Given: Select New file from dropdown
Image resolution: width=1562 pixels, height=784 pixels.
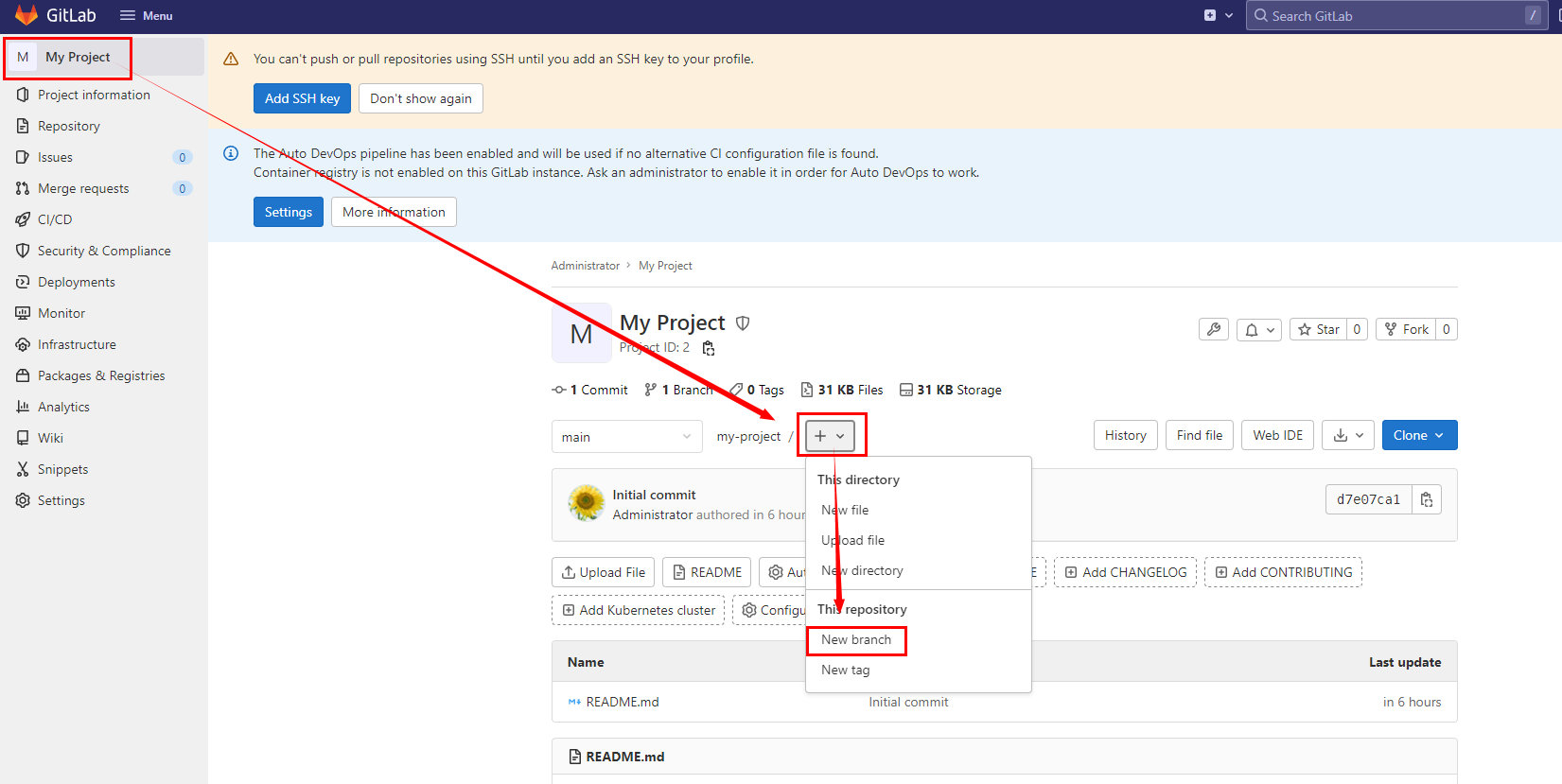Looking at the screenshot, I should coord(845,510).
